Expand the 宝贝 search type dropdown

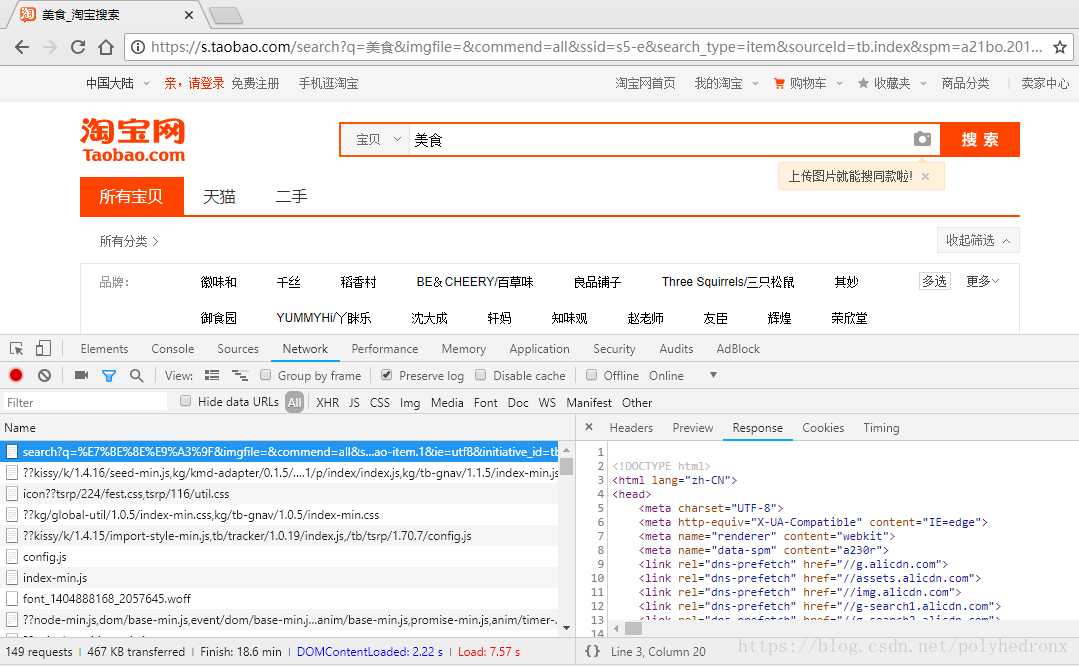pyautogui.click(x=375, y=140)
